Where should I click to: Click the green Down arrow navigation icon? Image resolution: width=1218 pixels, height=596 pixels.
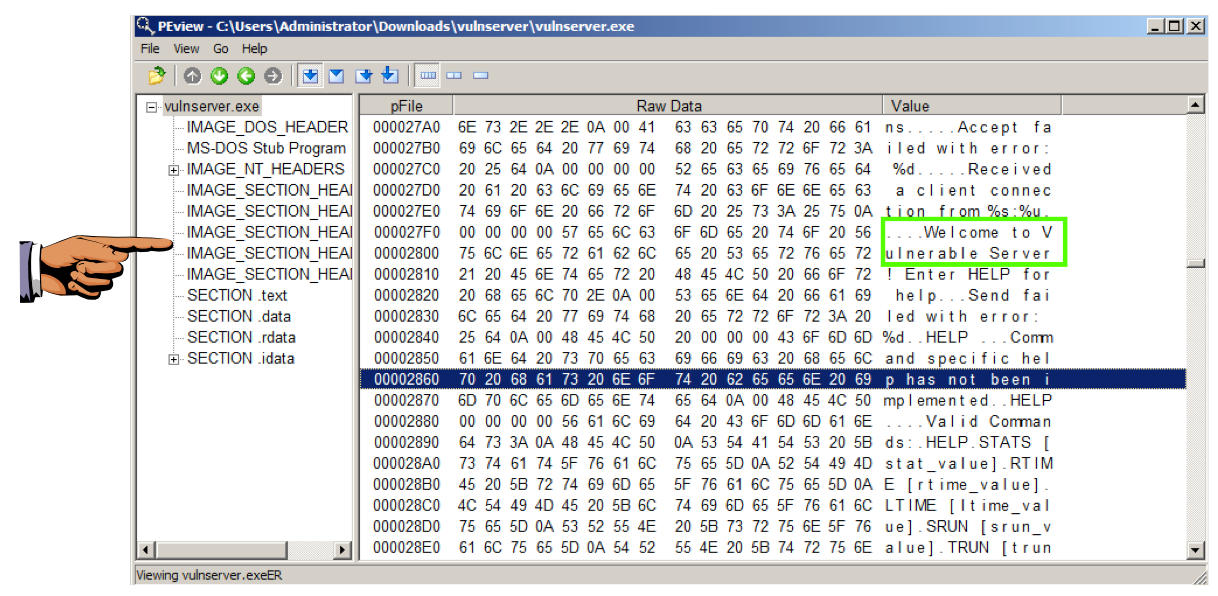click(x=219, y=76)
